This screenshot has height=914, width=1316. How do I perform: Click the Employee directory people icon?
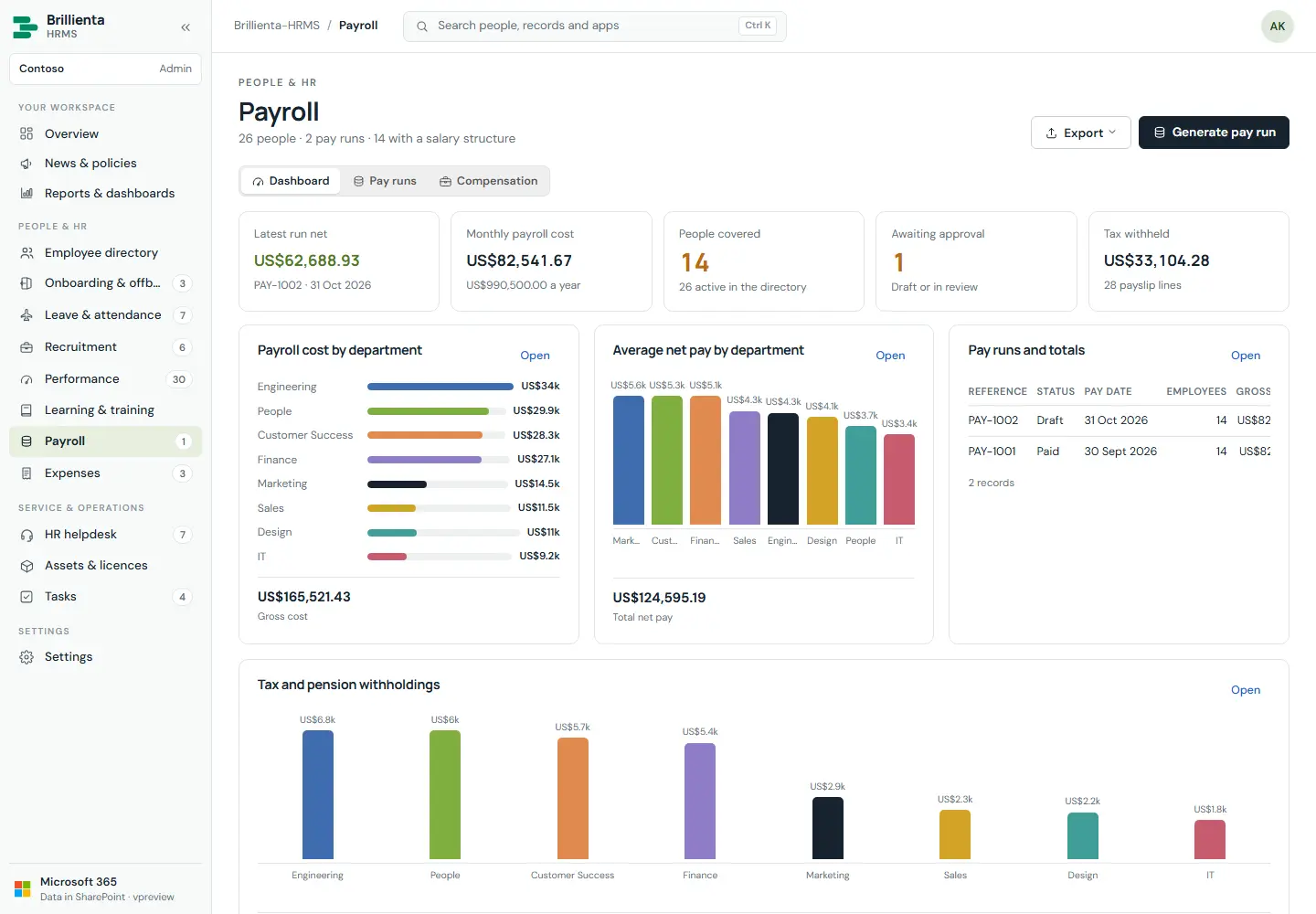coord(27,253)
